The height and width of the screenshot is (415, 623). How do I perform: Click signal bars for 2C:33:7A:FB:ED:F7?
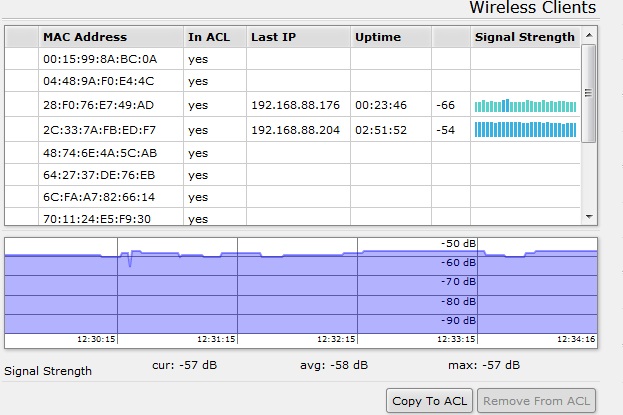(x=525, y=129)
